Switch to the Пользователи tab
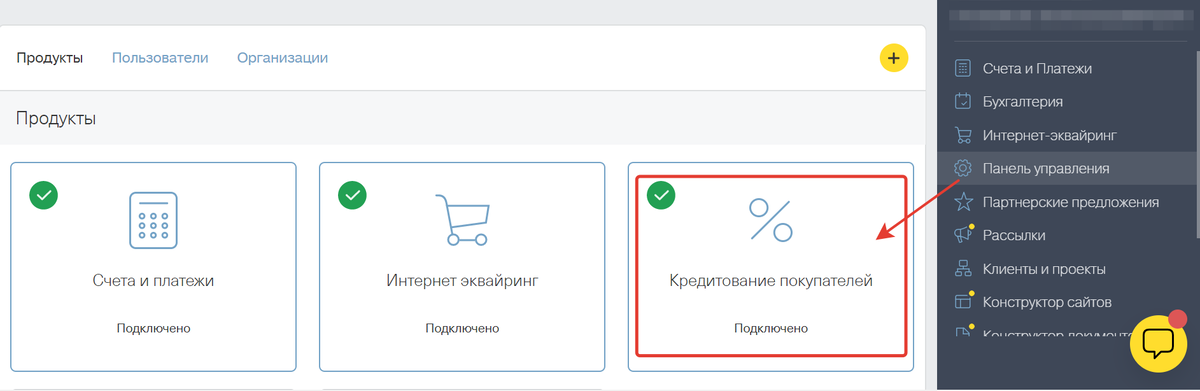Viewport: 1200px width, 391px height. pyautogui.click(x=160, y=58)
